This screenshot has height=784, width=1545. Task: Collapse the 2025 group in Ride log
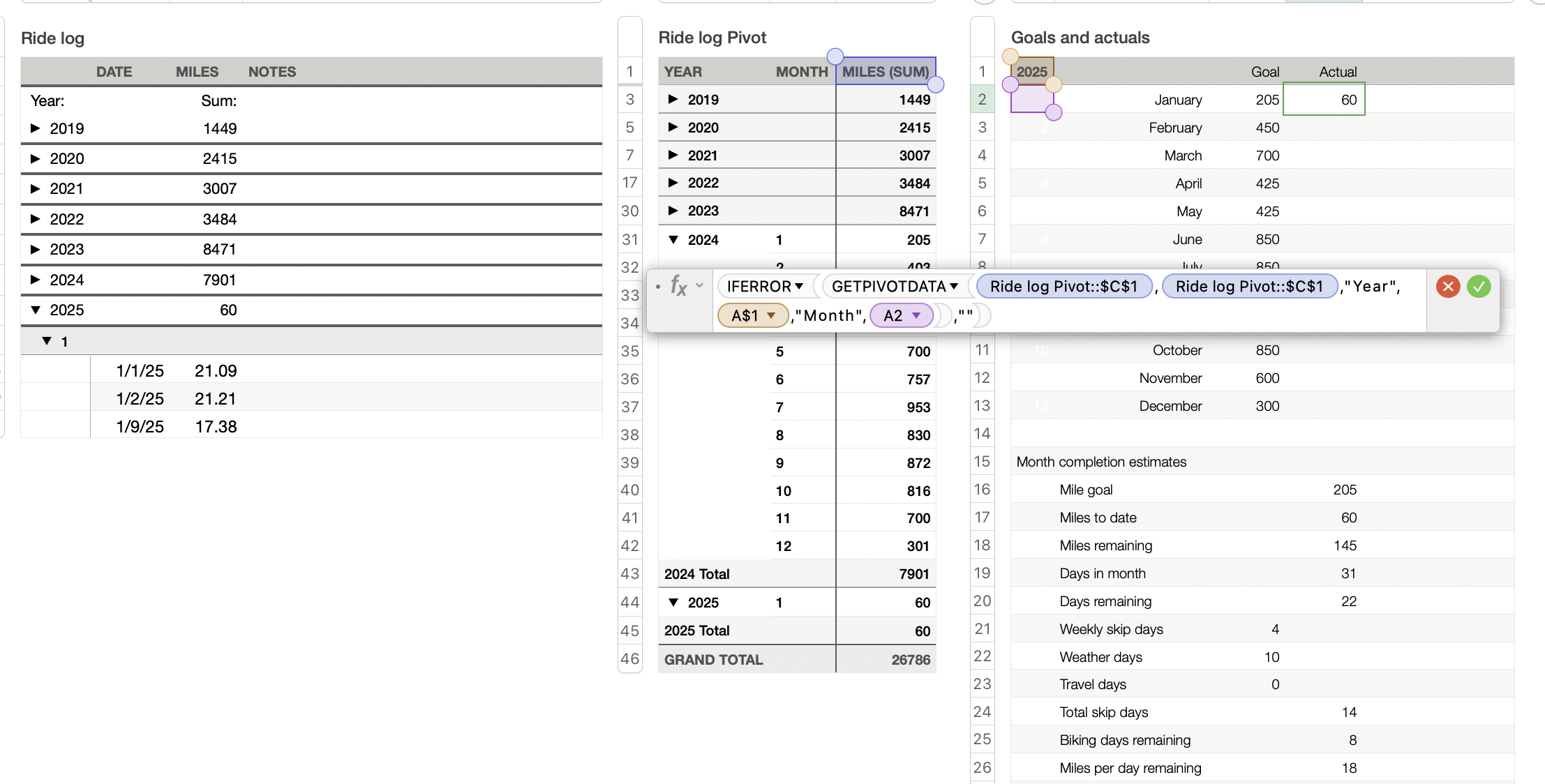point(36,310)
